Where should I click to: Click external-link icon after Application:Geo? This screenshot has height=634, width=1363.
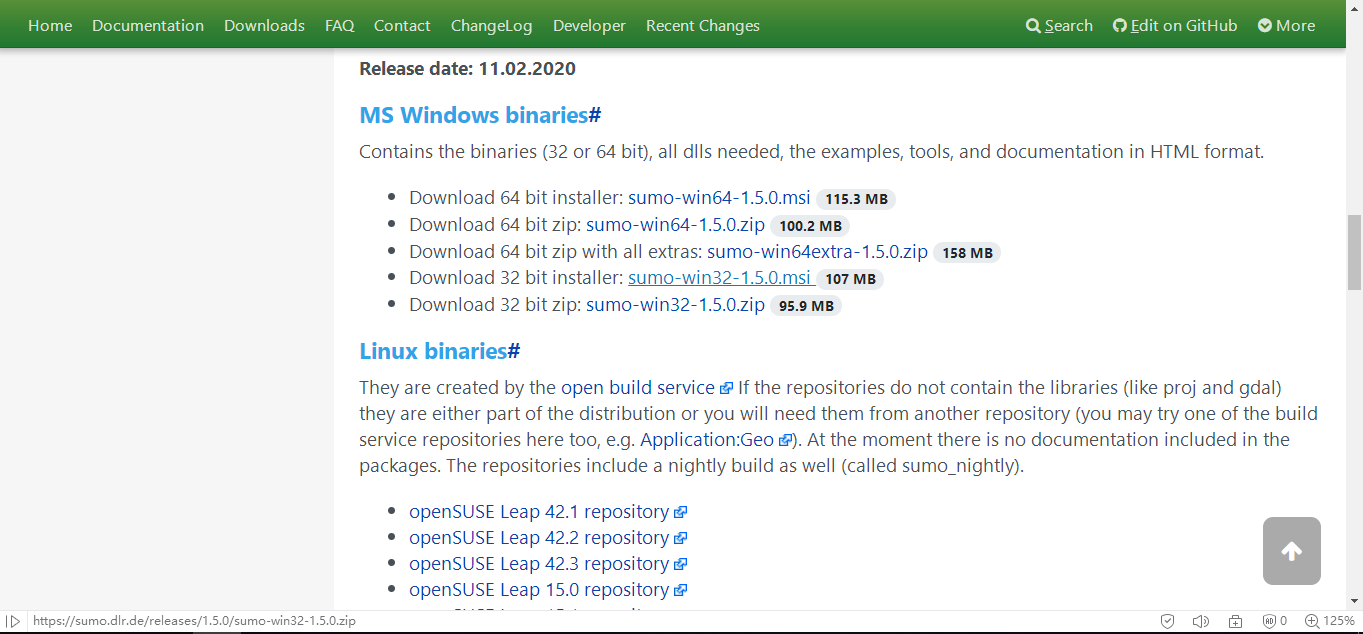(785, 440)
